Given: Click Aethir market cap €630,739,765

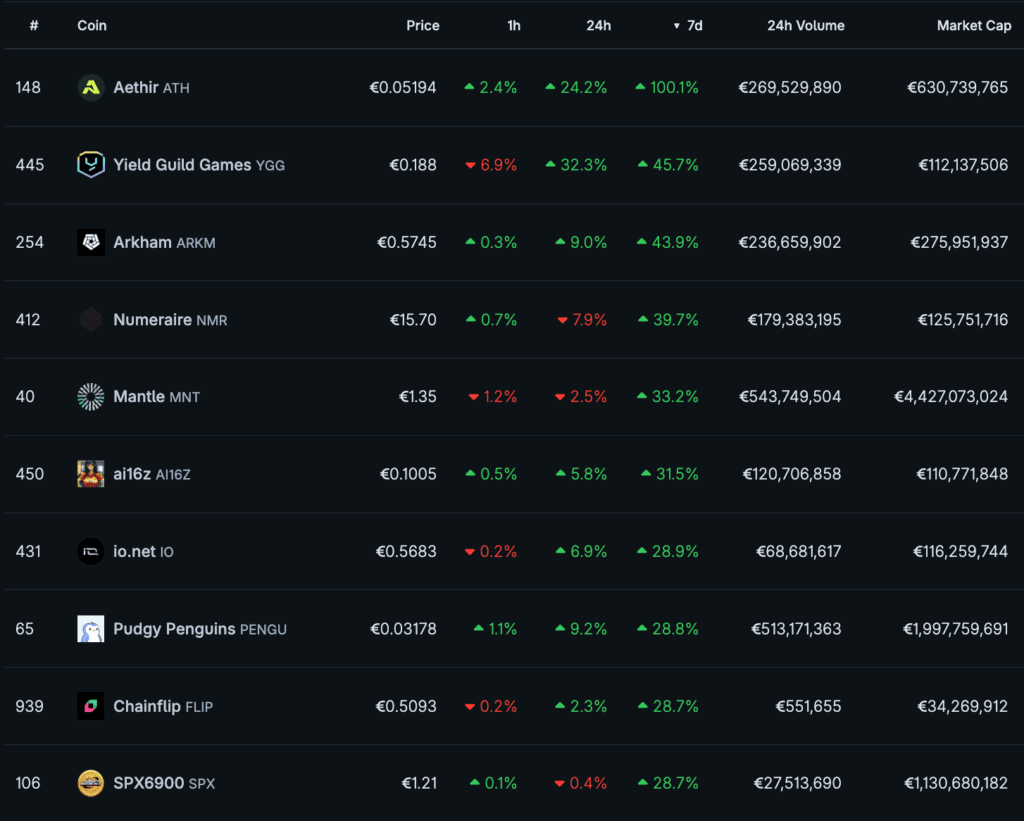Looking at the screenshot, I should (957, 88).
